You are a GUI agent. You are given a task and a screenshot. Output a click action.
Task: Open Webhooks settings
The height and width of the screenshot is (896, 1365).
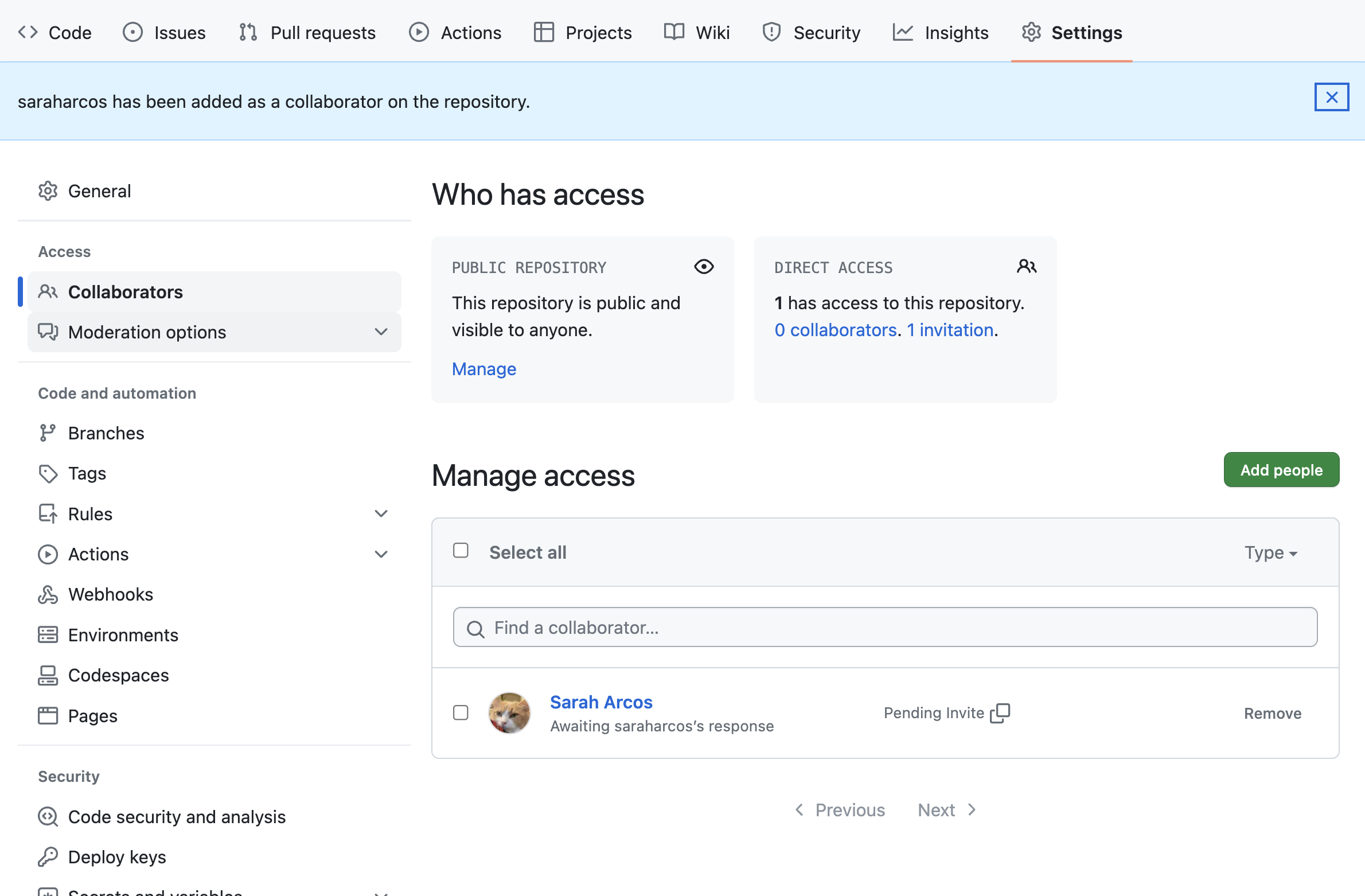coord(214,594)
